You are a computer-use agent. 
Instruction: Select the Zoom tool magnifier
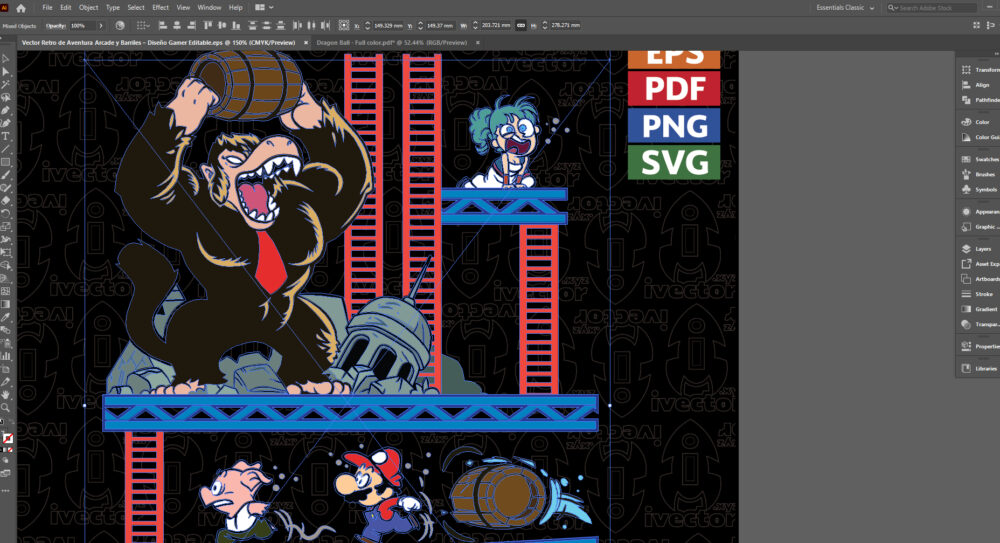point(6,407)
